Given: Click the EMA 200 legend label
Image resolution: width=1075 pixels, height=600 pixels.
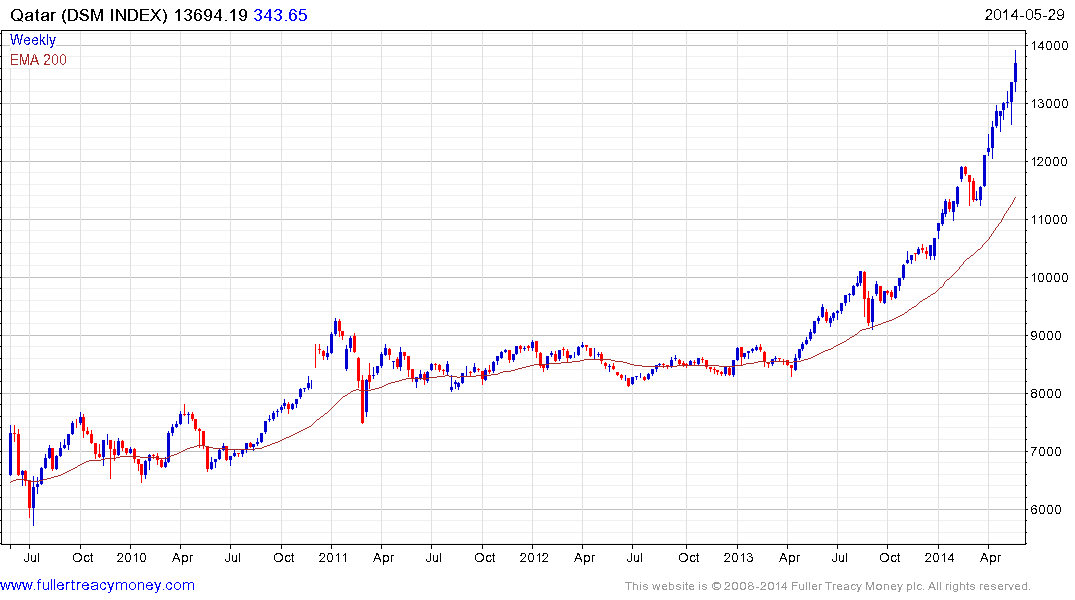Looking at the screenshot, I should pos(38,60).
